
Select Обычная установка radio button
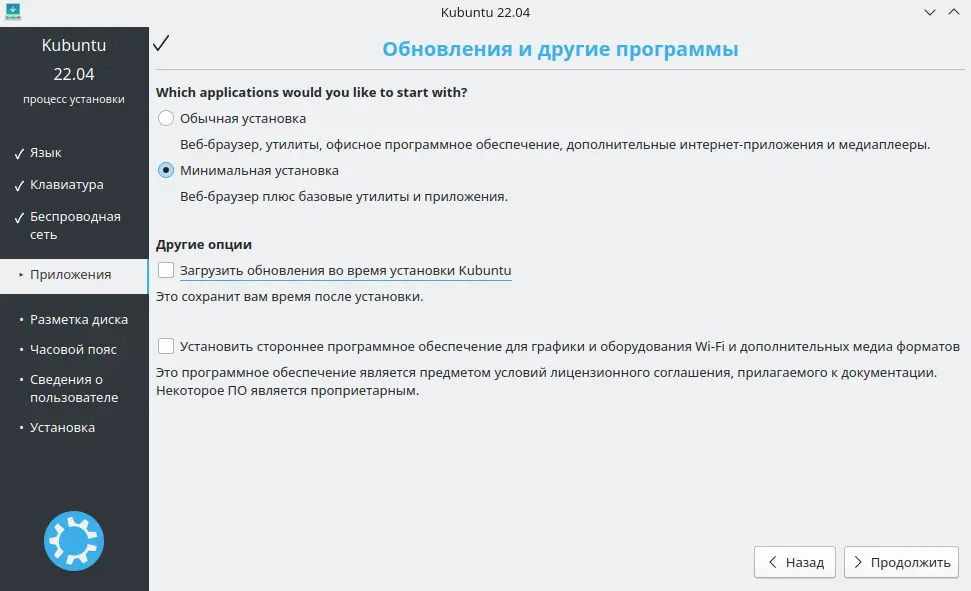pos(166,118)
